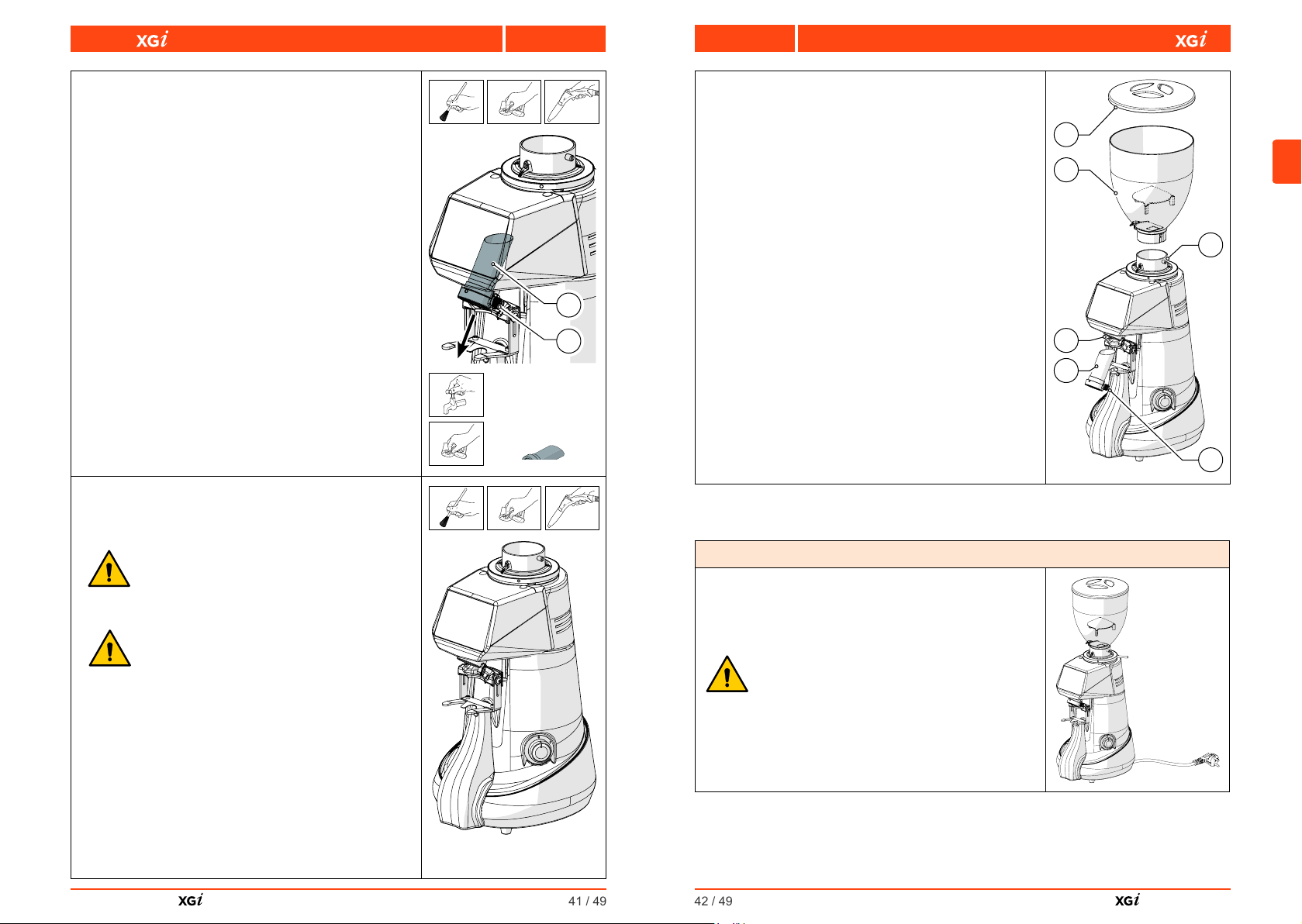Click the yellow warning triangle on page 42
The height and width of the screenshot is (924, 1302).
(727, 674)
